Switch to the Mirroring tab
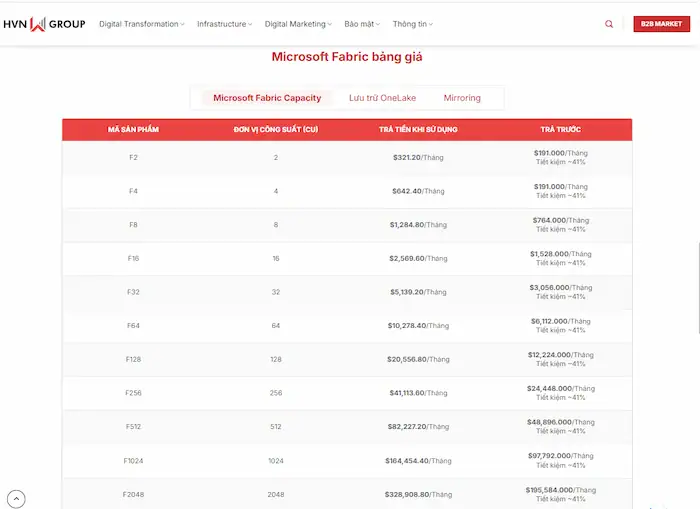This screenshot has height=509, width=700. click(462, 98)
